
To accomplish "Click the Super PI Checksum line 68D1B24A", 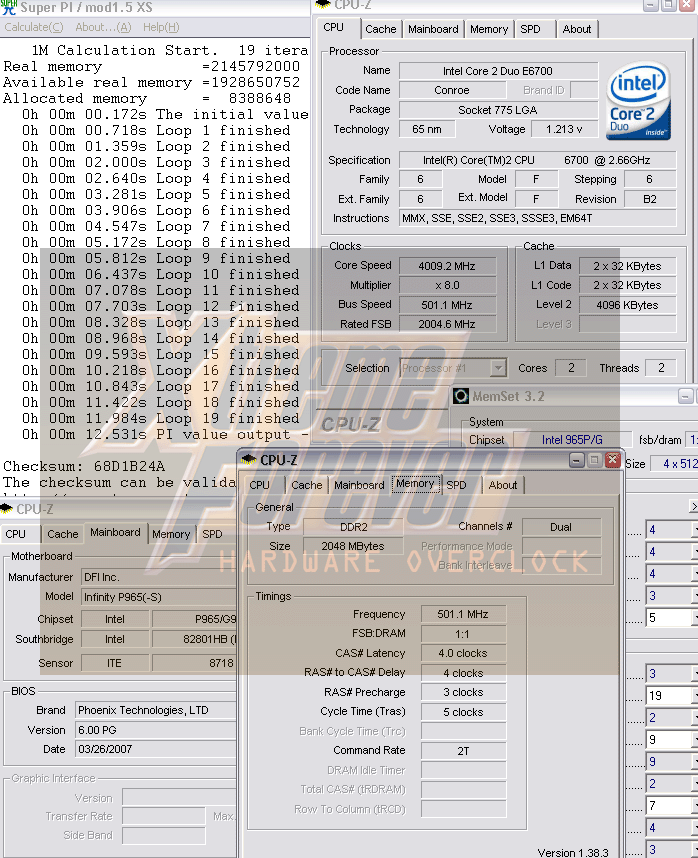I will click(84, 466).
